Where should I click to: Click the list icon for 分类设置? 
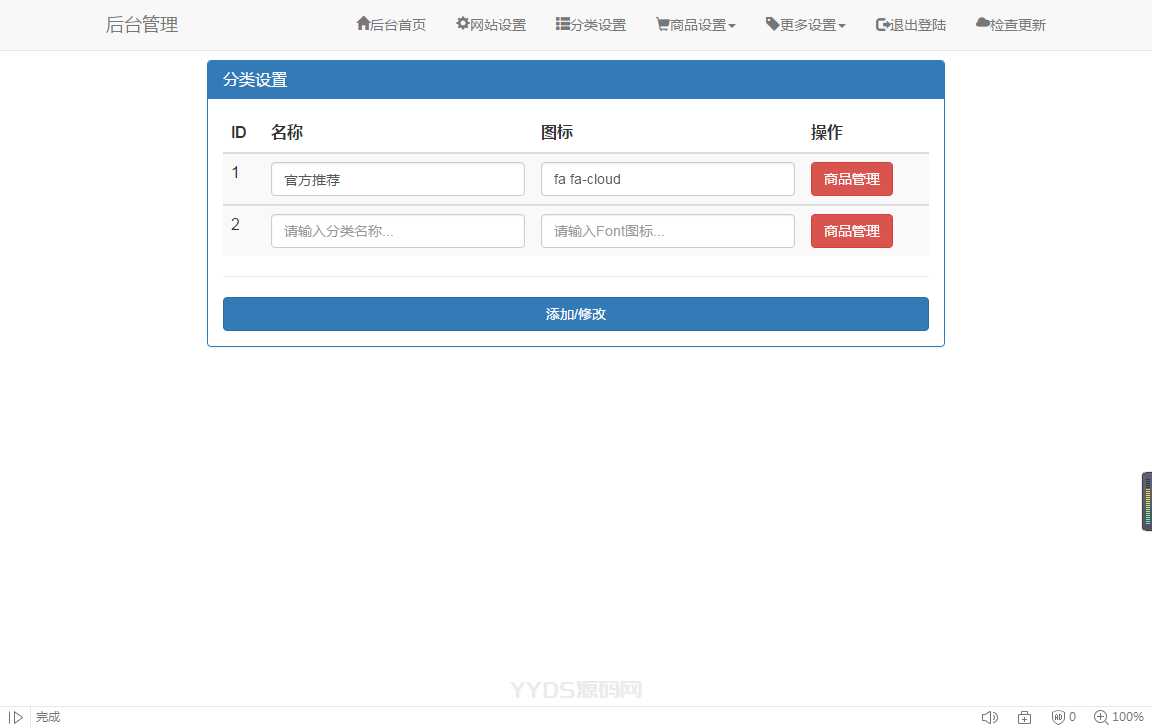click(x=563, y=24)
